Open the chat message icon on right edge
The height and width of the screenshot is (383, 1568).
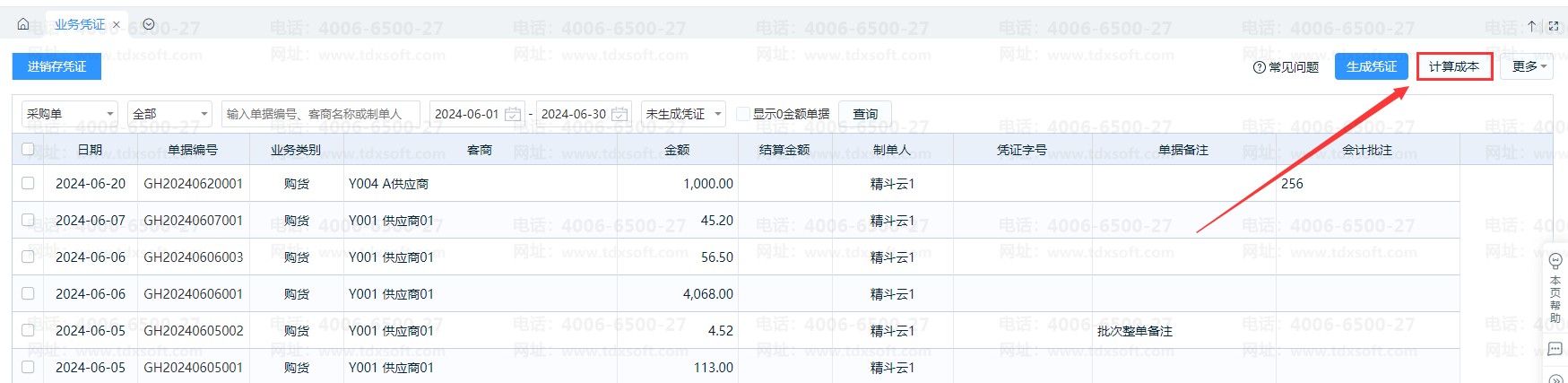(1555, 349)
